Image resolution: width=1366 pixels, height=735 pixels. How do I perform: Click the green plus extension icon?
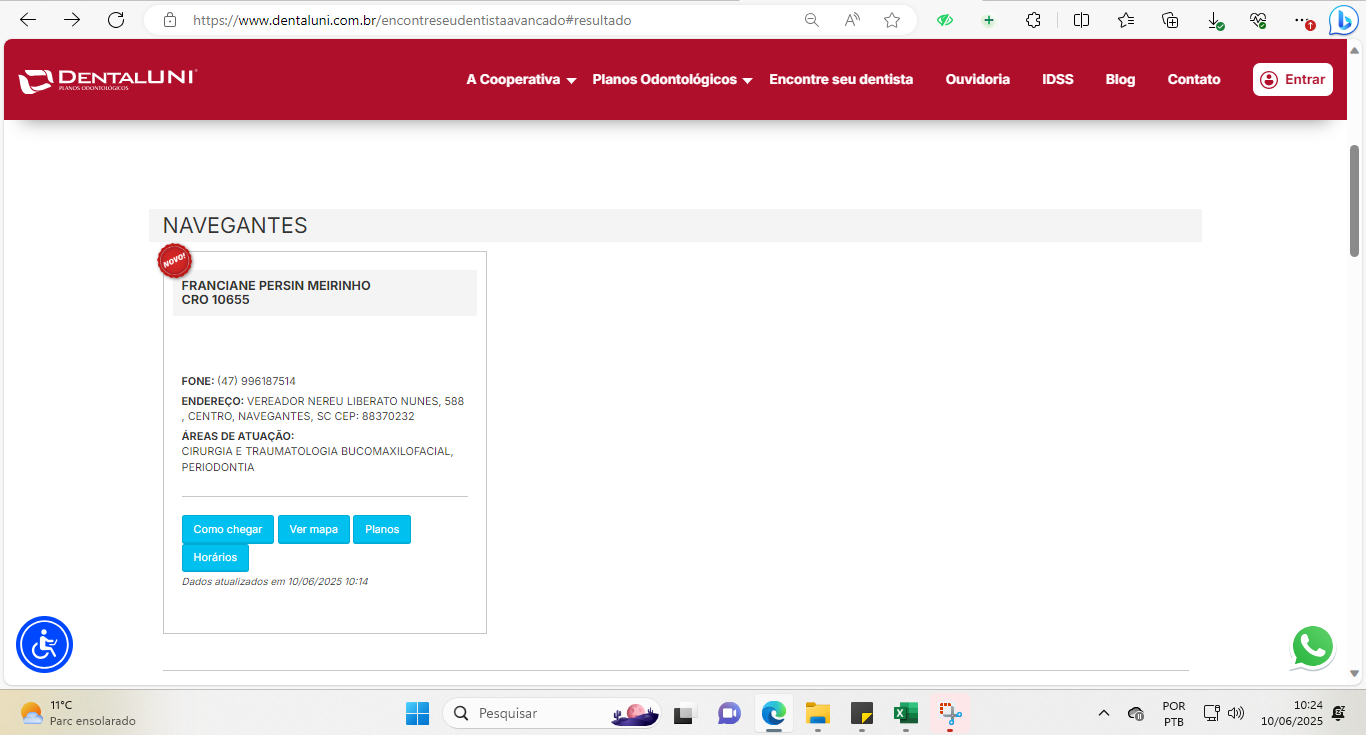click(989, 20)
